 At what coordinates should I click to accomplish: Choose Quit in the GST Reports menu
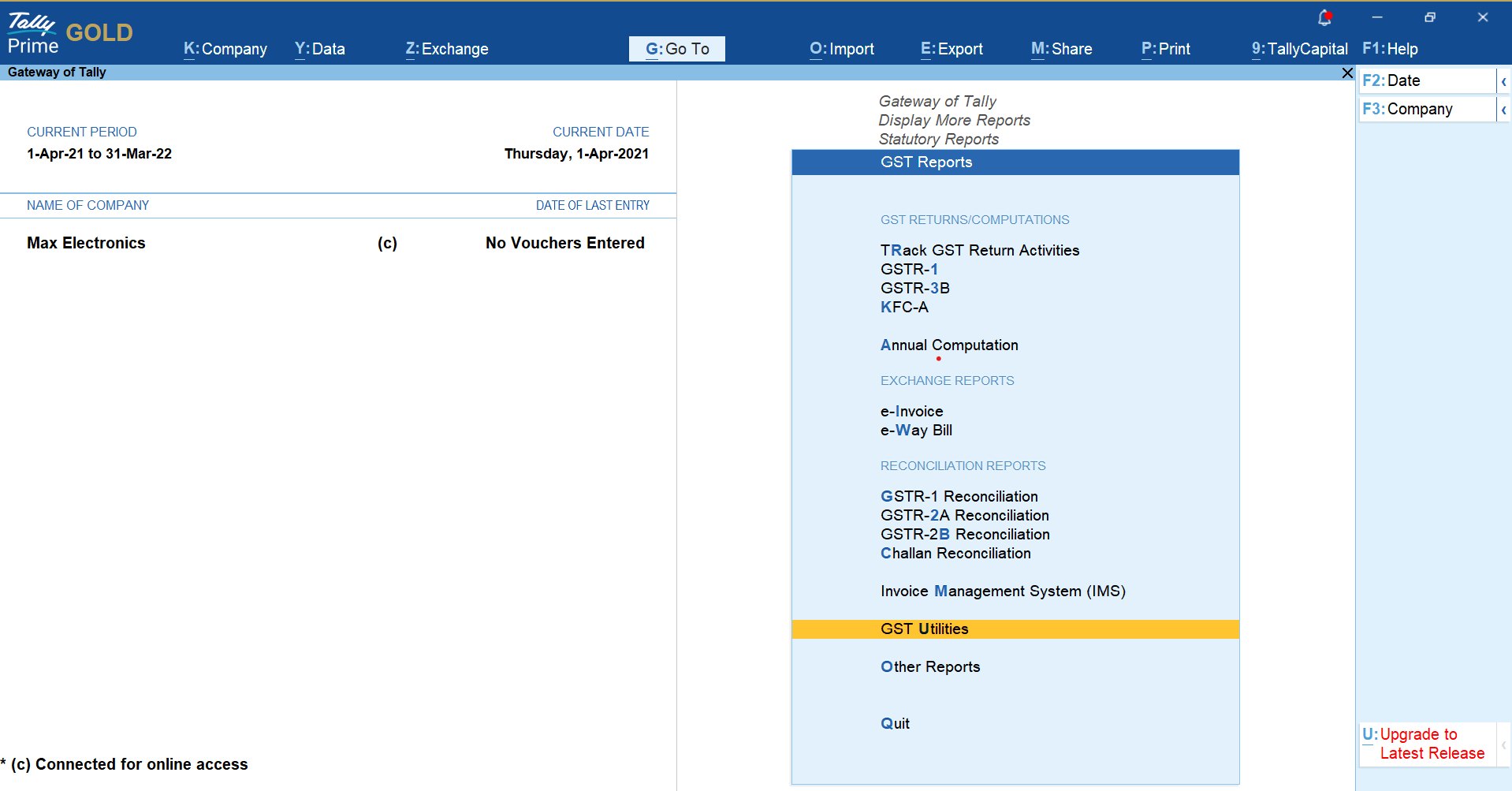895,723
